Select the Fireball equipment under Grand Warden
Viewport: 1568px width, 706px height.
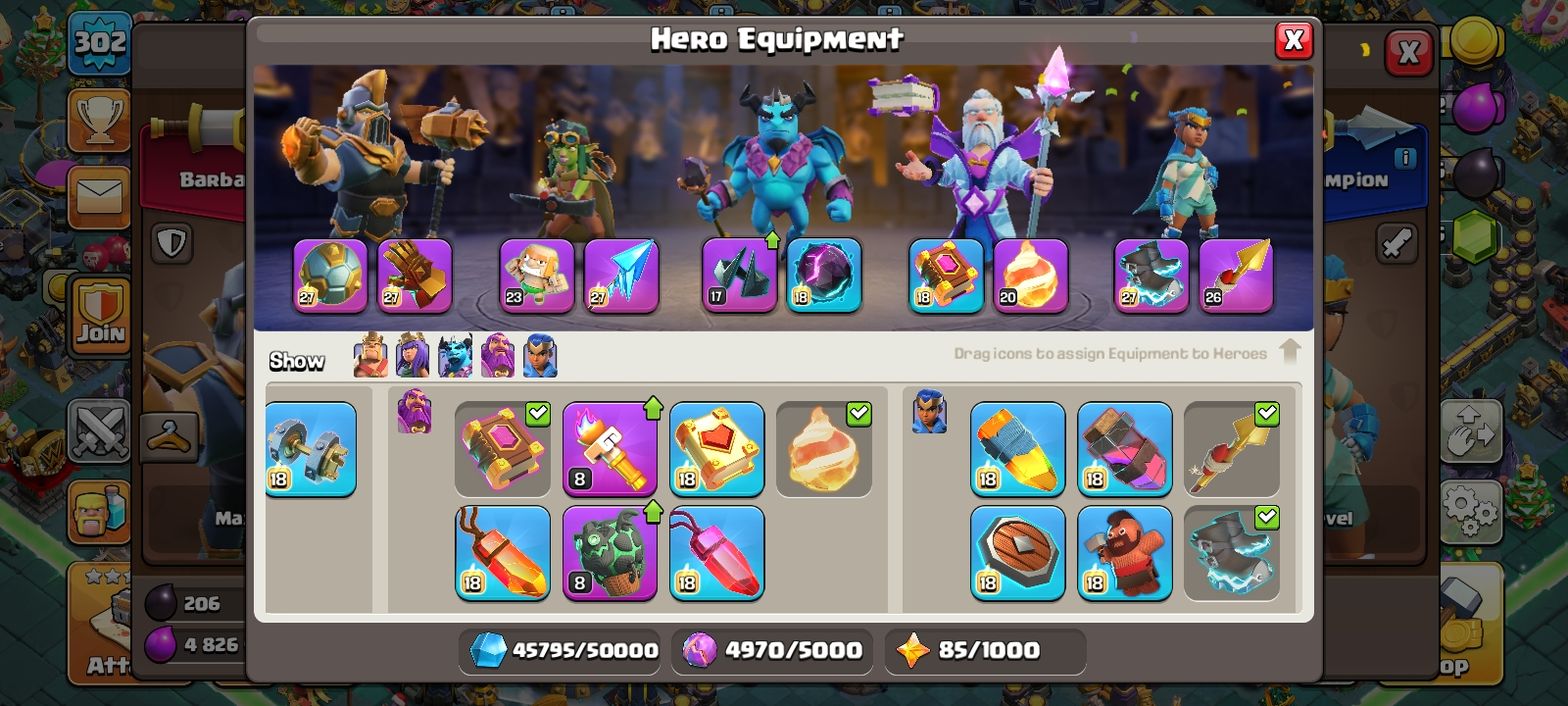(824, 449)
